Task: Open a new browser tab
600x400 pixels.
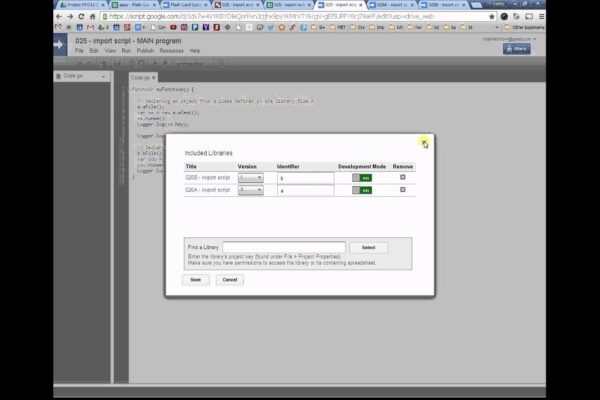Action: pos(476,5)
